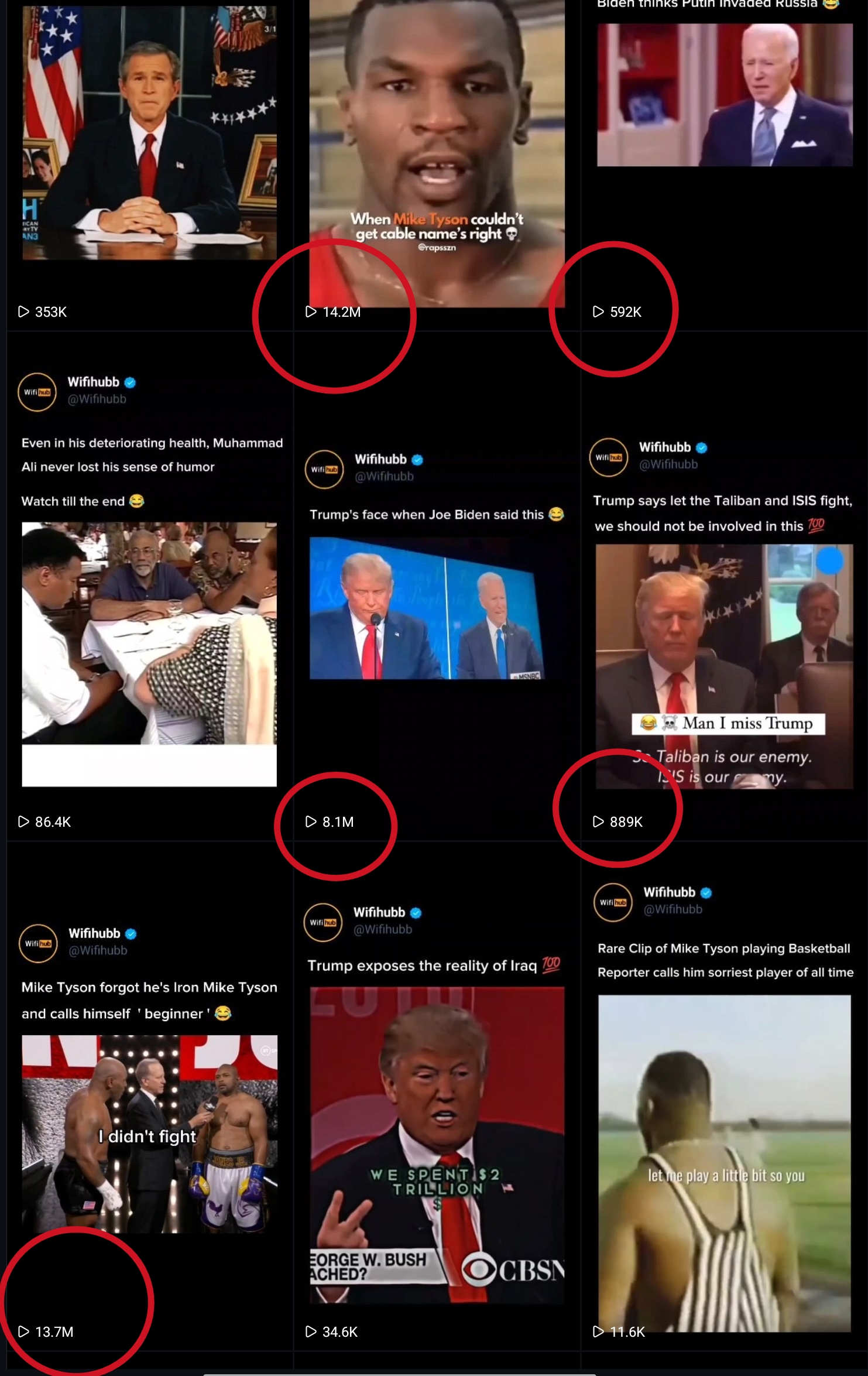Open the Mike Tyson cable name video

click(437, 153)
